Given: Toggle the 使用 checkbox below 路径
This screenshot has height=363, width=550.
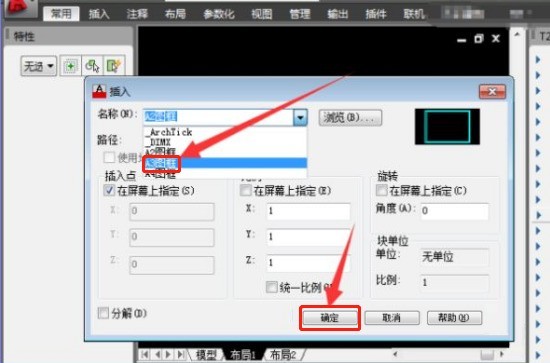Looking at the screenshot, I should 109,157.
